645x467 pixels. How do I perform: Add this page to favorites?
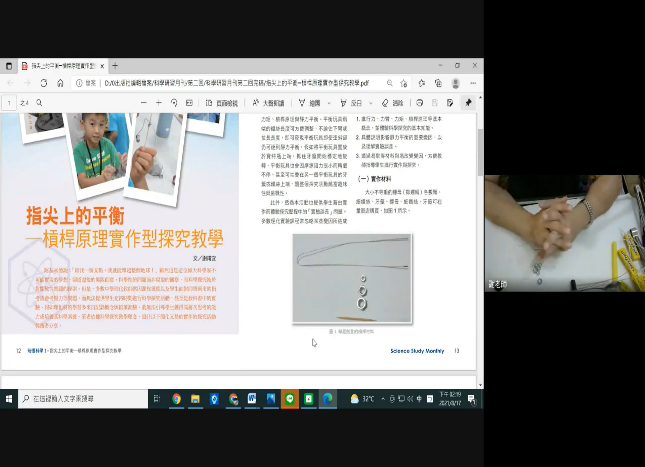tap(404, 83)
